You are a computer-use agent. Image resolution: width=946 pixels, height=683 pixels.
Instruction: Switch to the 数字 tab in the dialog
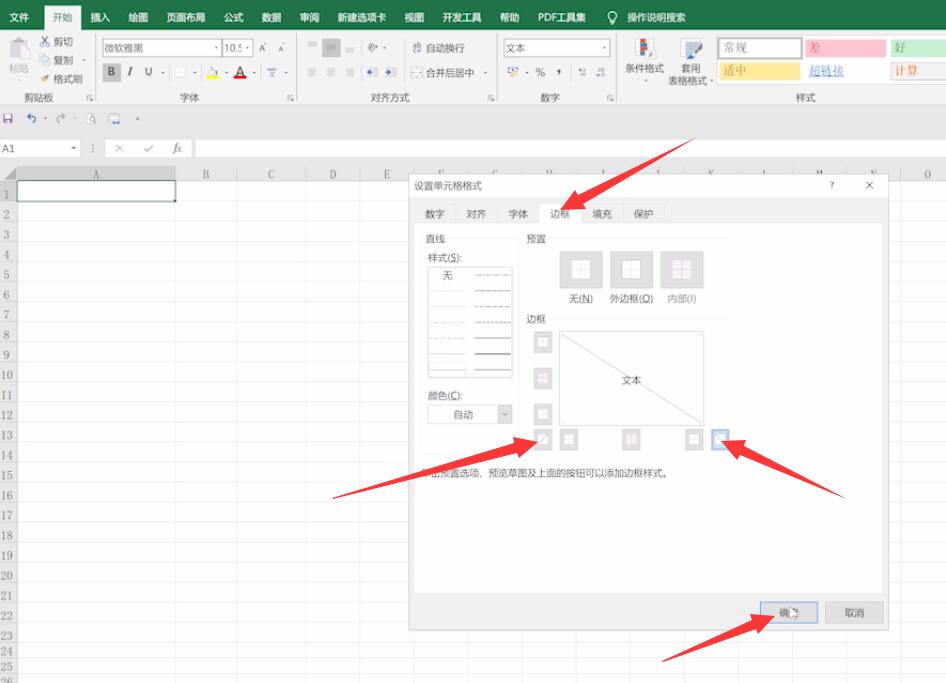pyautogui.click(x=434, y=214)
